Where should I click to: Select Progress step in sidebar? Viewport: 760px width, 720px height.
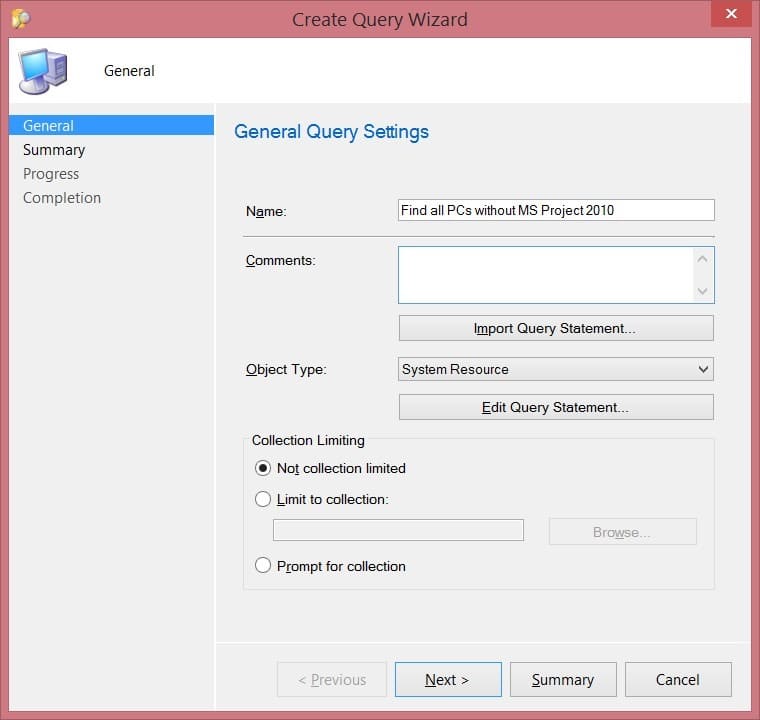[51, 174]
